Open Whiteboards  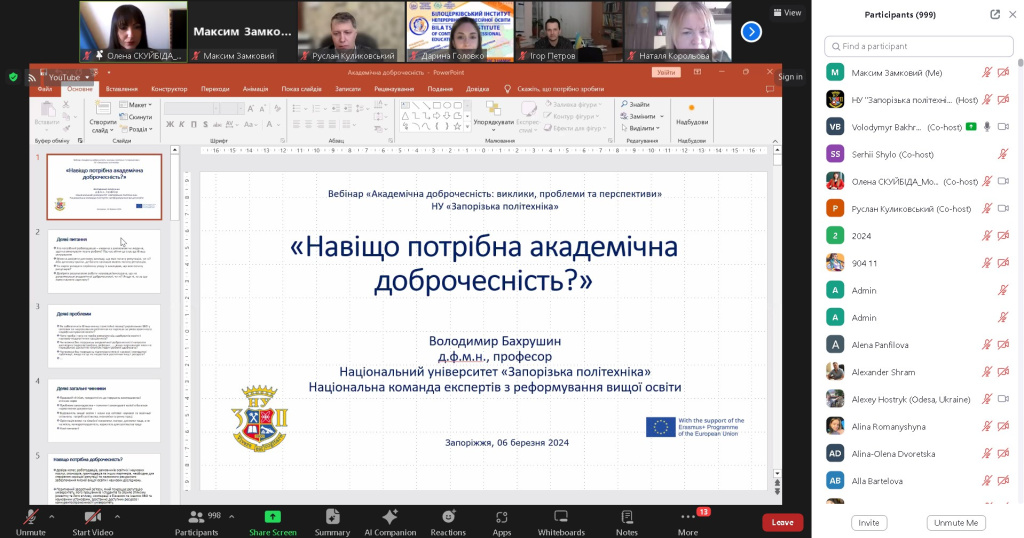(561, 522)
